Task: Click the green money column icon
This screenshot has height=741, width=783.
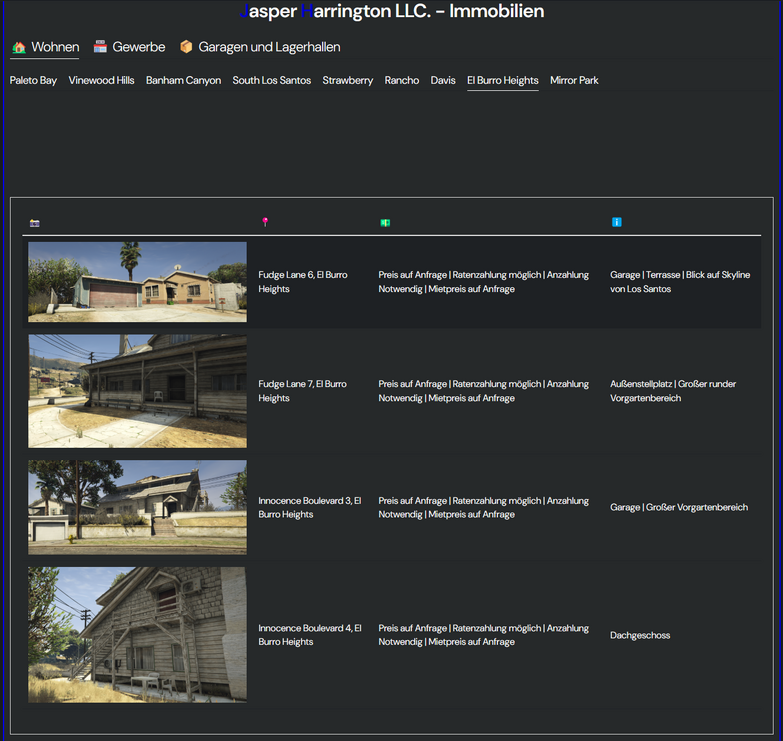Action: pos(385,223)
